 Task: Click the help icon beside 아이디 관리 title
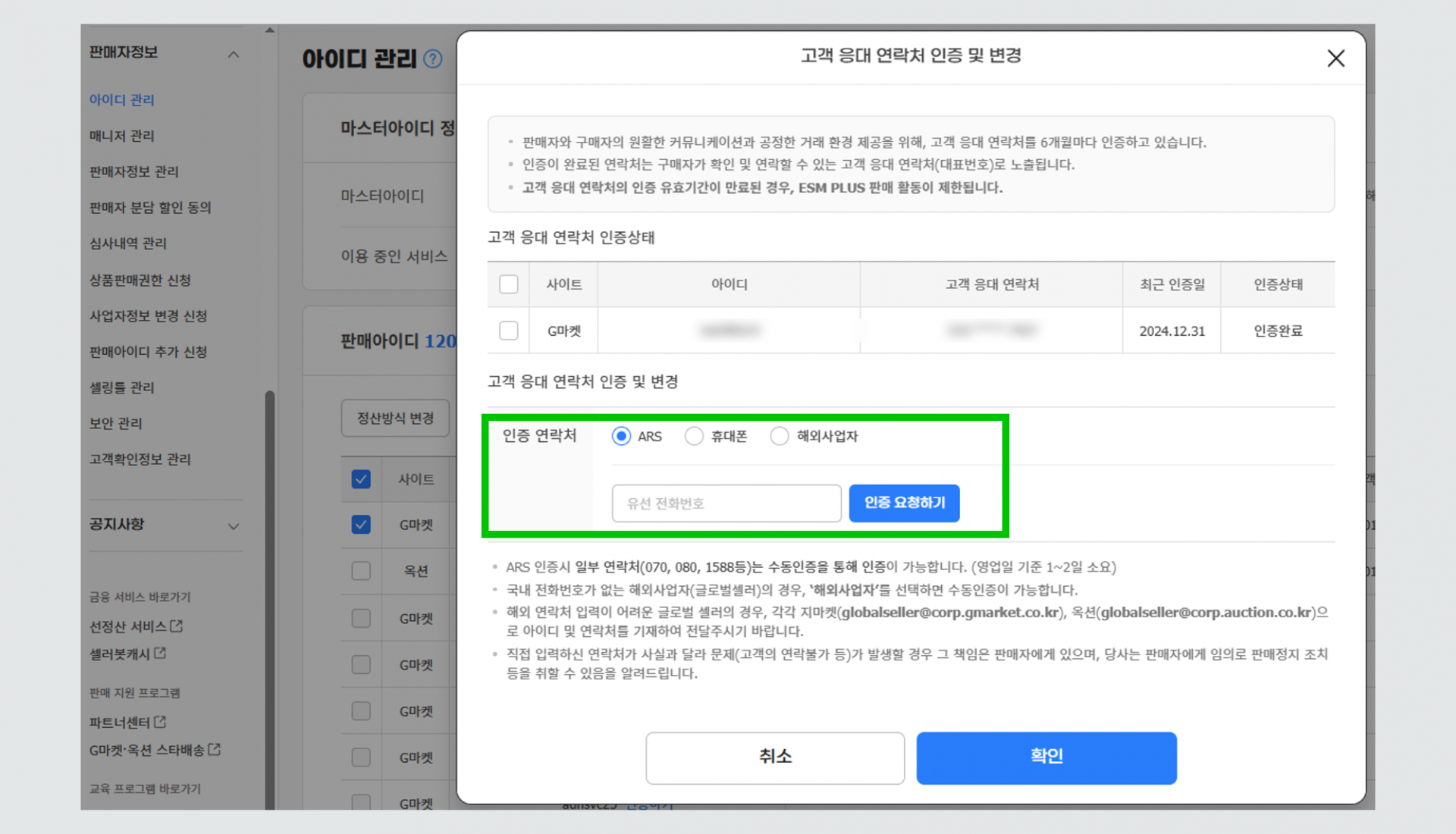(x=433, y=59)
